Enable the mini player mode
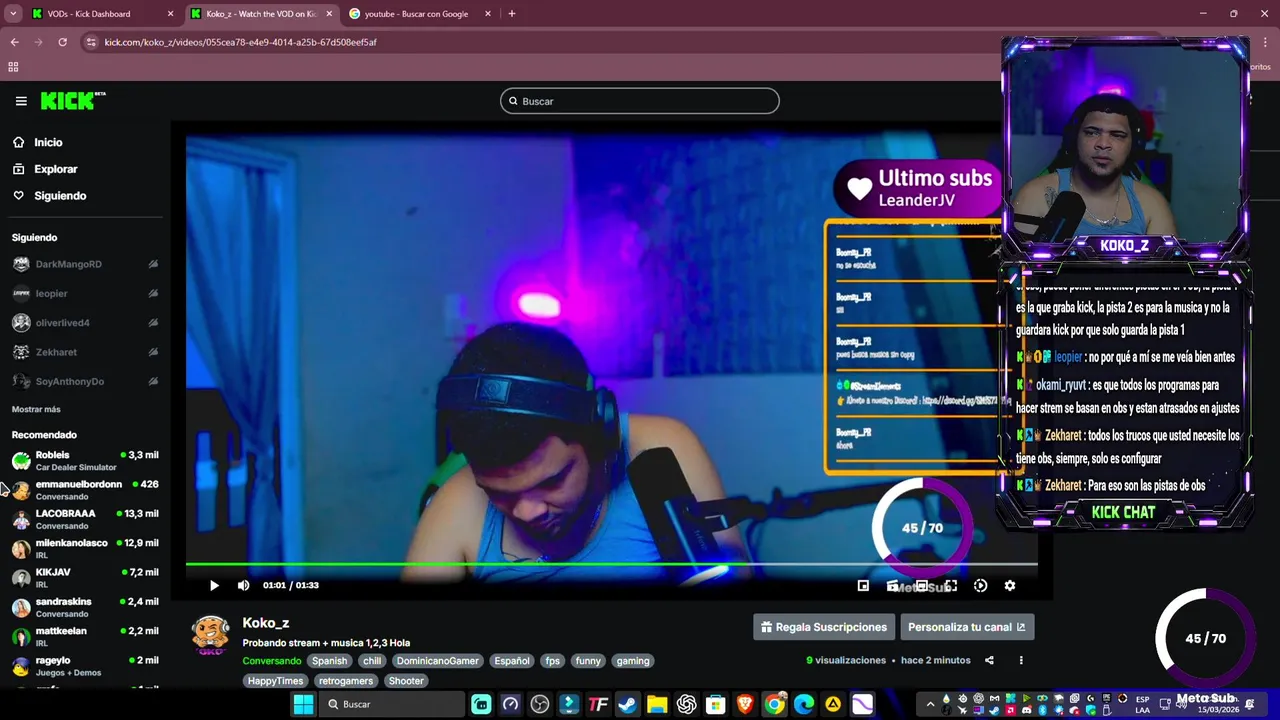Viewport: 1280px width, 720px height. tap(863, 586)
